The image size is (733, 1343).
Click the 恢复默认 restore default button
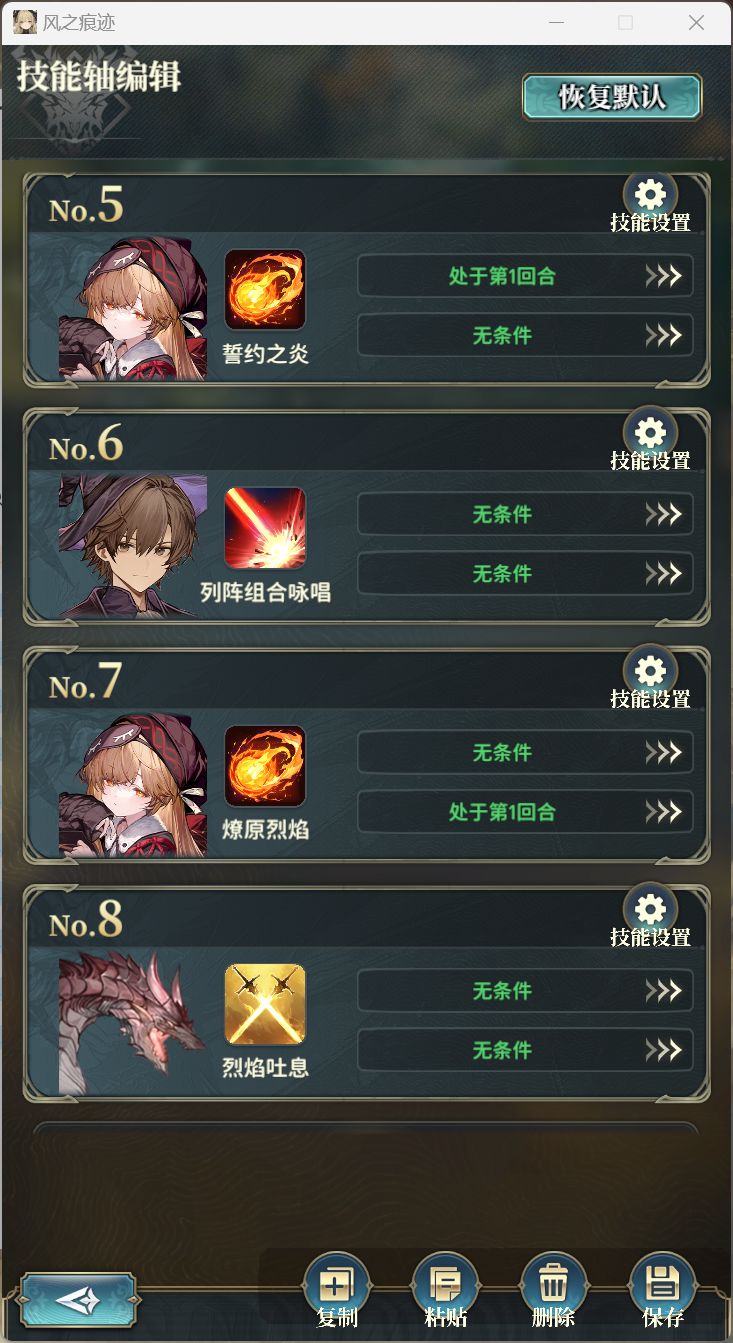tap(612, 97)
